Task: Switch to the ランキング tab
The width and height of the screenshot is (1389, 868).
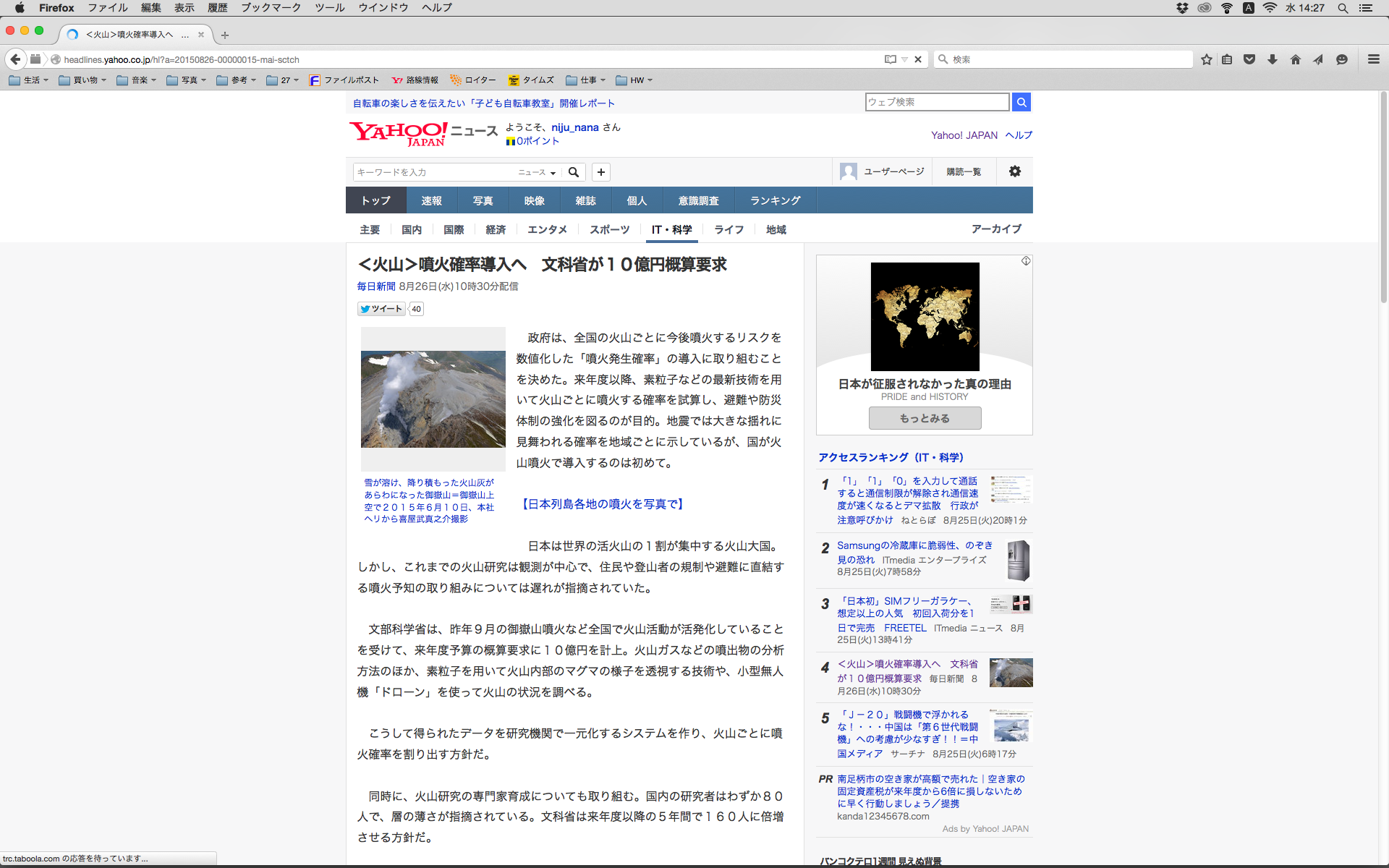Action: click(x=775, y=200)
